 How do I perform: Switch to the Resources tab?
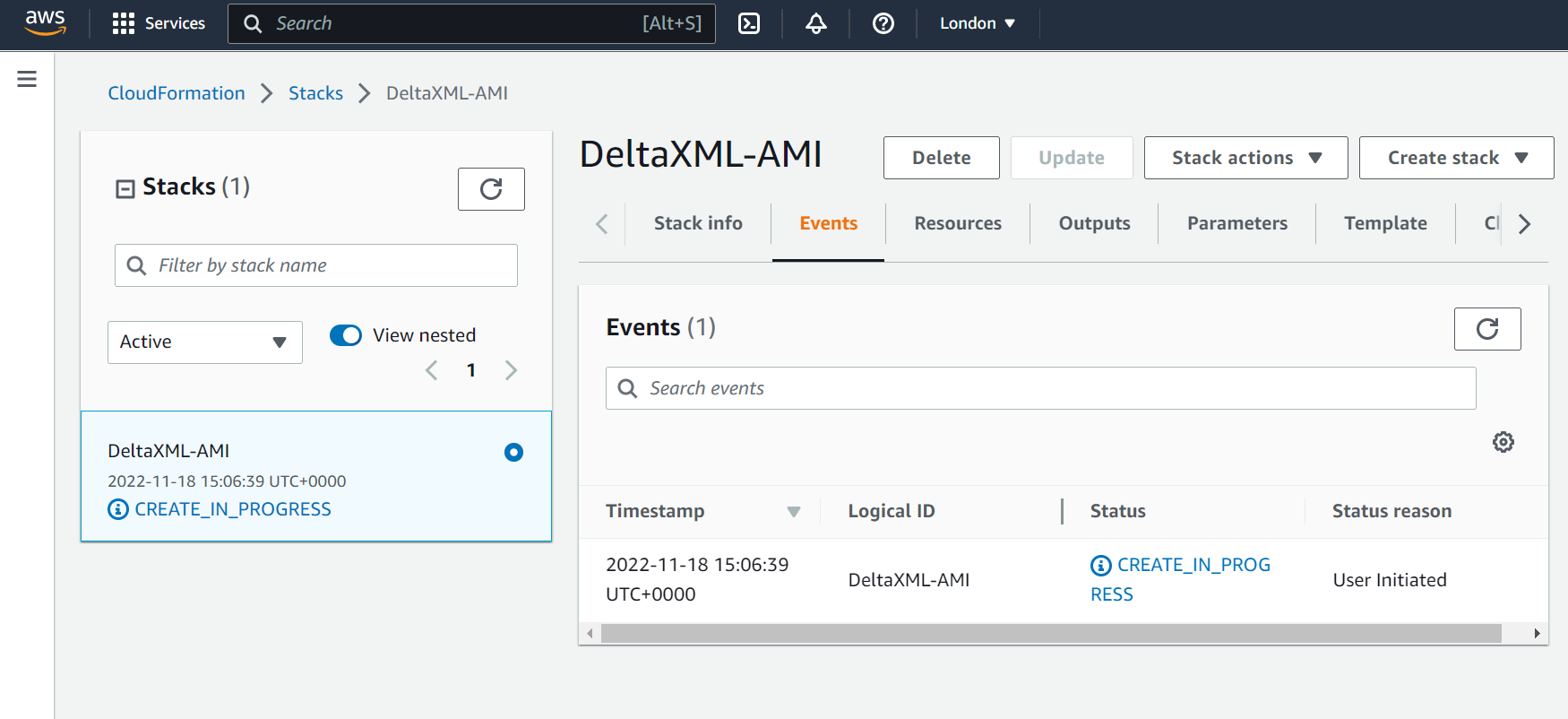tap(958, 223)
